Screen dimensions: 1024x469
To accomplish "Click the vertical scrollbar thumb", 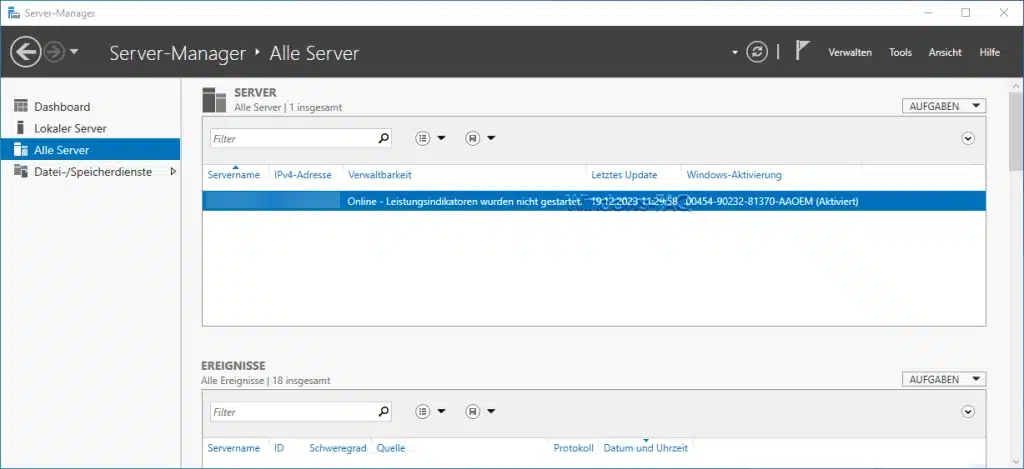I will (1016, 130).
